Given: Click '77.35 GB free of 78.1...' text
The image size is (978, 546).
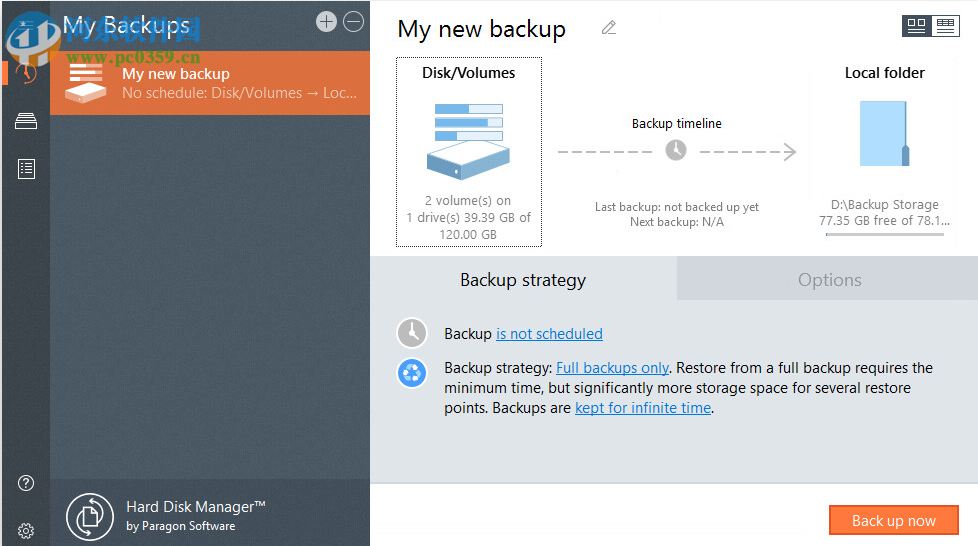Looking at the screenshot, I should pyautogui.click(x=884, y=220).
